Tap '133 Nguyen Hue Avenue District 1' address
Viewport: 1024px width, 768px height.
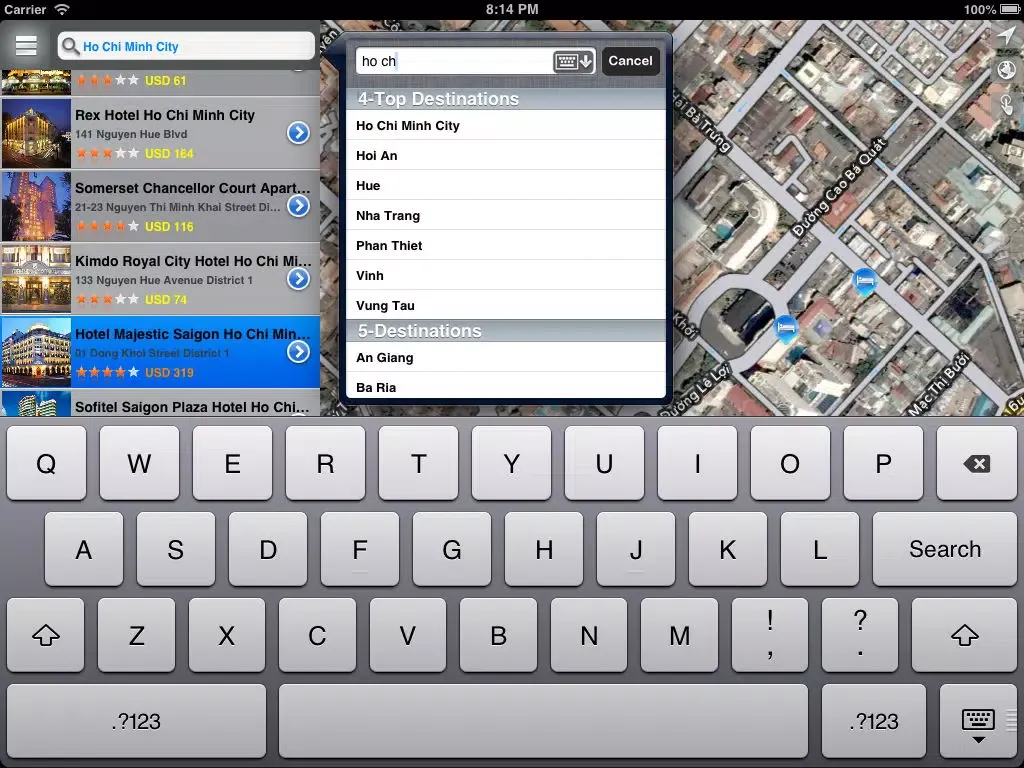click(x=164, y=280)
